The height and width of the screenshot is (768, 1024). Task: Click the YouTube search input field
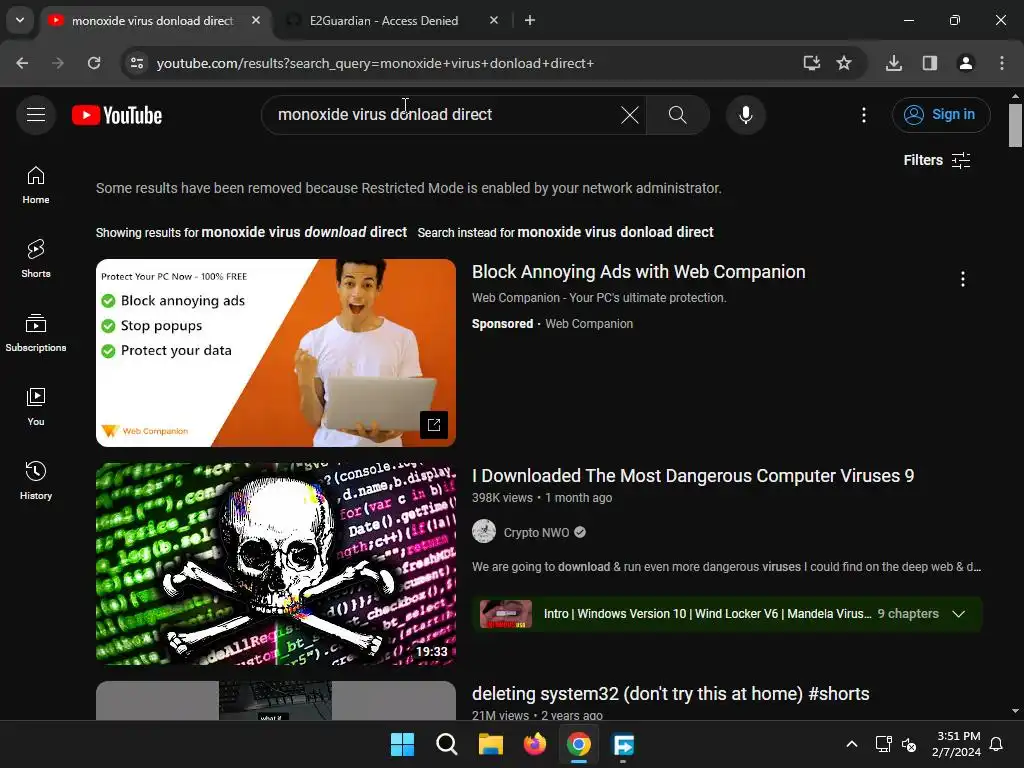click(444, 115)
